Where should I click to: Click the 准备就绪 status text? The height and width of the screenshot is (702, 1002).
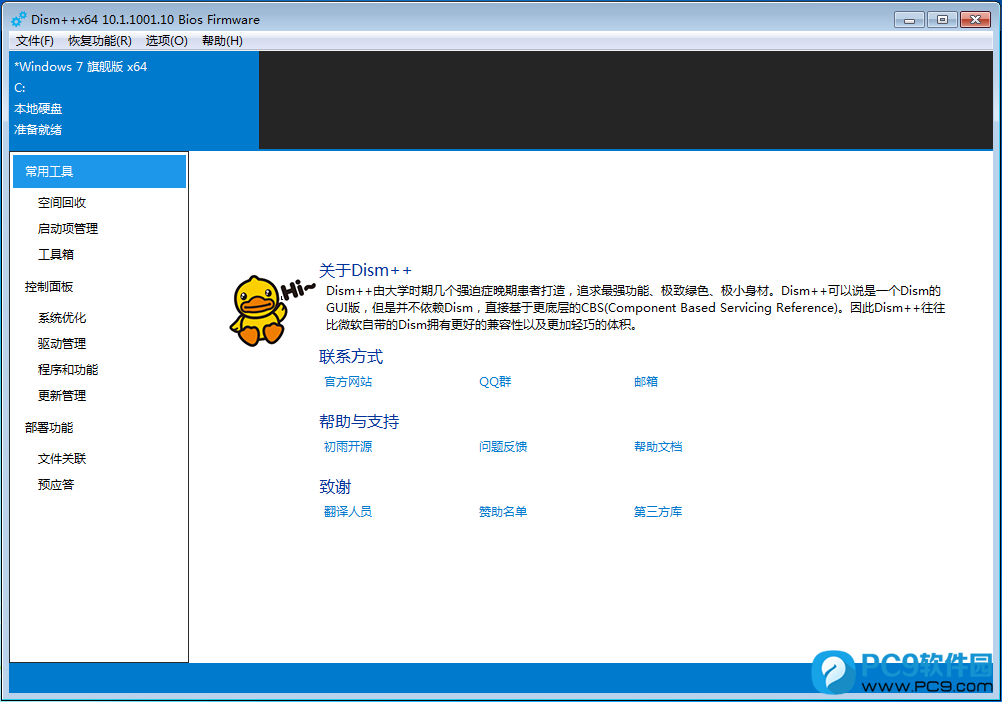[38, 130]
